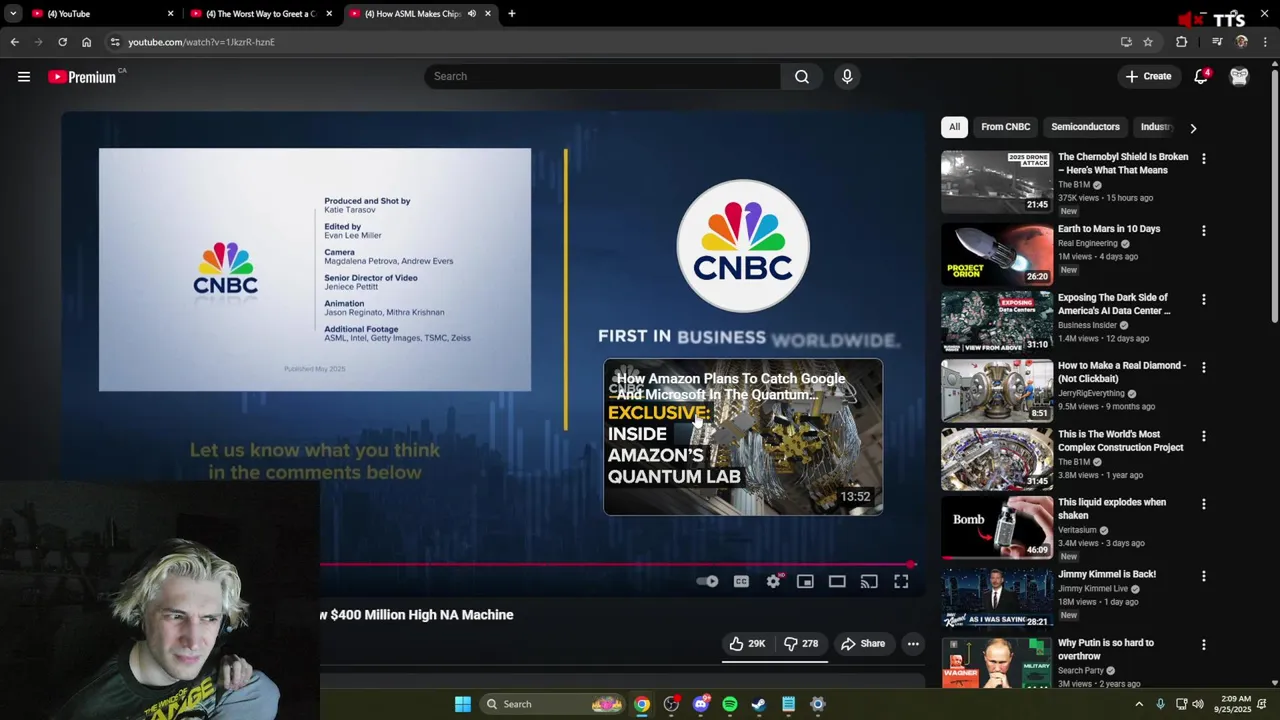Switch player to theater mode
Screen dimensions: 1280x720
tap(837, 581)
